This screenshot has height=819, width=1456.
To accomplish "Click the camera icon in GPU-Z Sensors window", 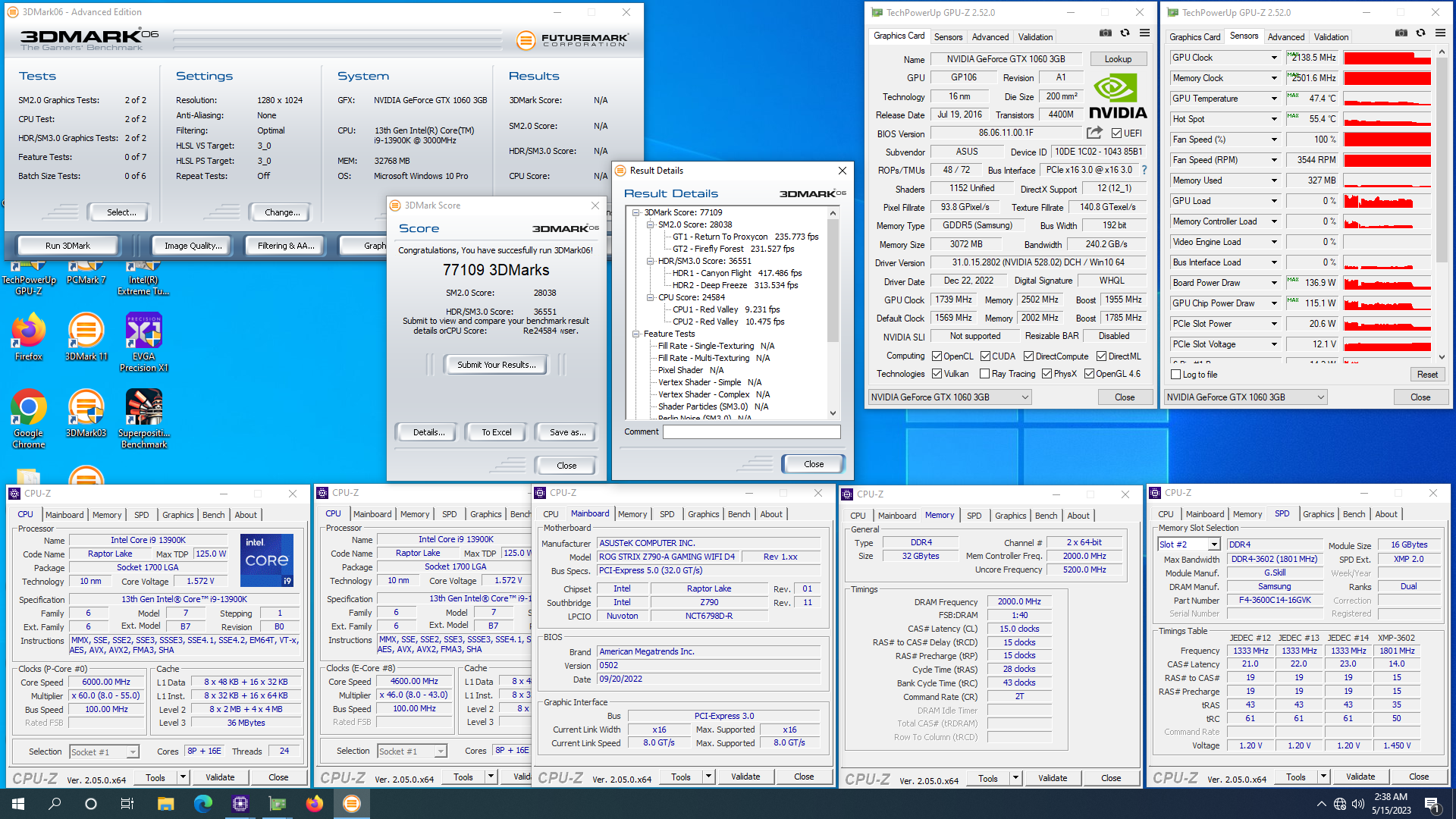I will 1401,33.
